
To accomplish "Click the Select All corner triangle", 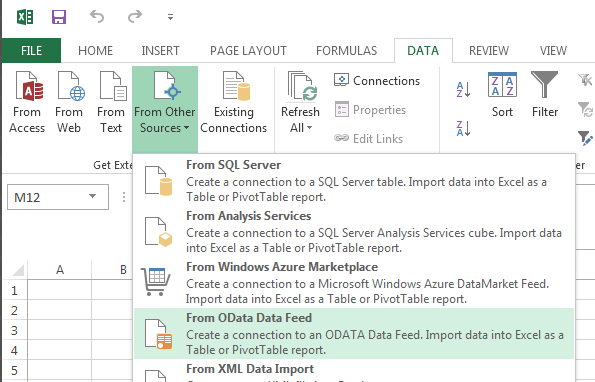I will click(x=18, y=270).
